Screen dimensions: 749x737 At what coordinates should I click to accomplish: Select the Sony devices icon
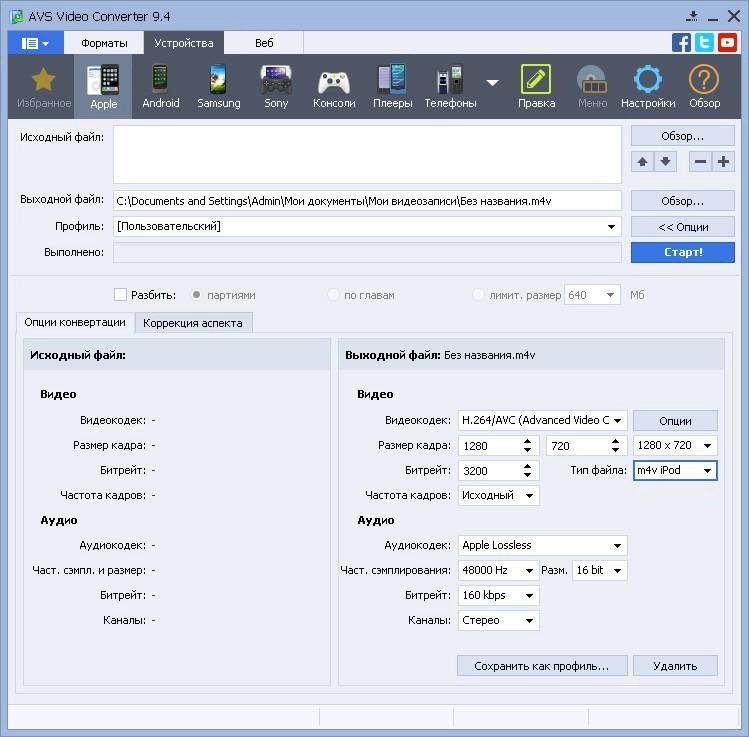tap(276, 79)
